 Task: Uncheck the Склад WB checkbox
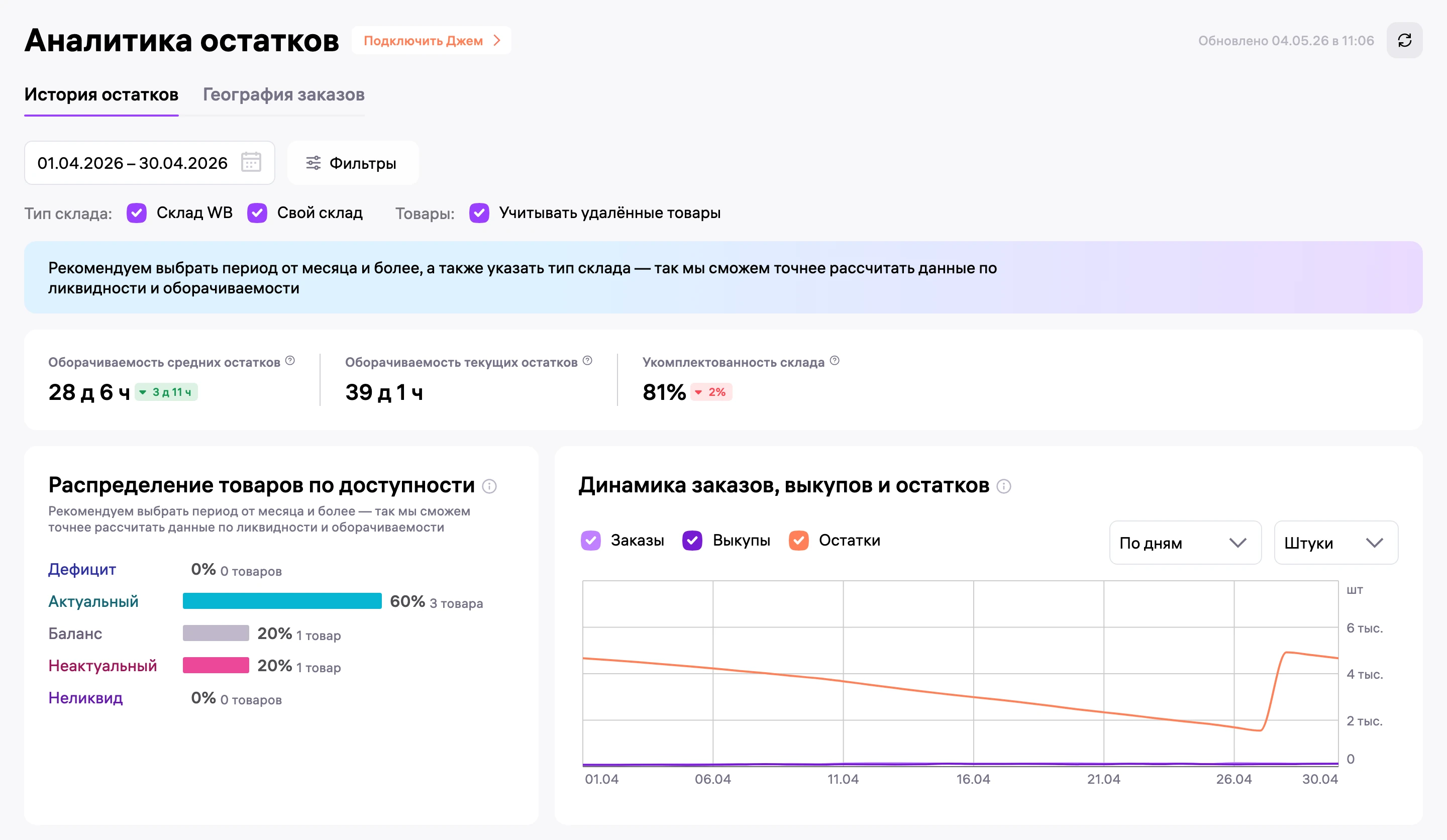point(137,213)
